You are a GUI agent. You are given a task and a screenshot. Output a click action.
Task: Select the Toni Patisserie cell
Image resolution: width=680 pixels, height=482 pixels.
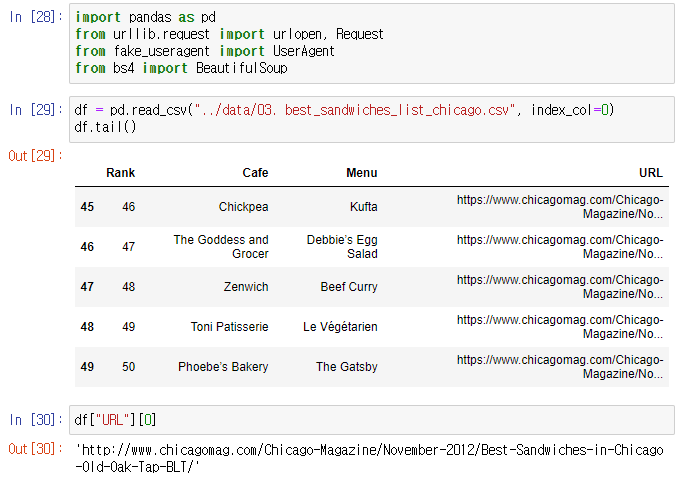(229, 327)
